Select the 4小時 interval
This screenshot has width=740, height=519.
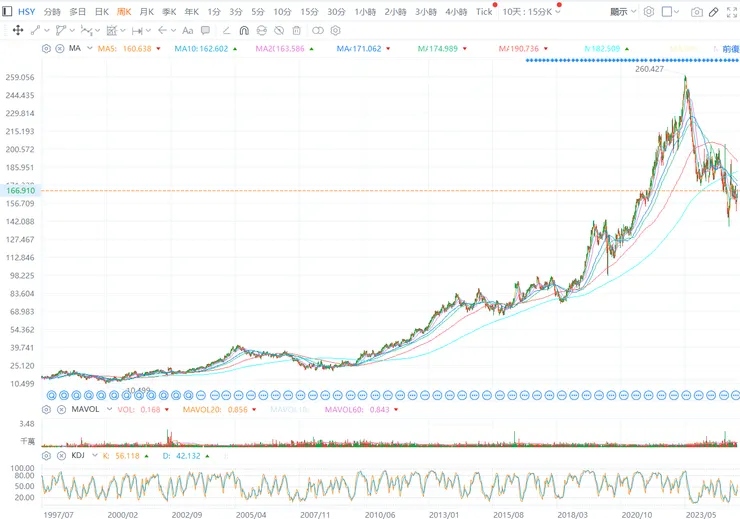(x=456, y=12)
